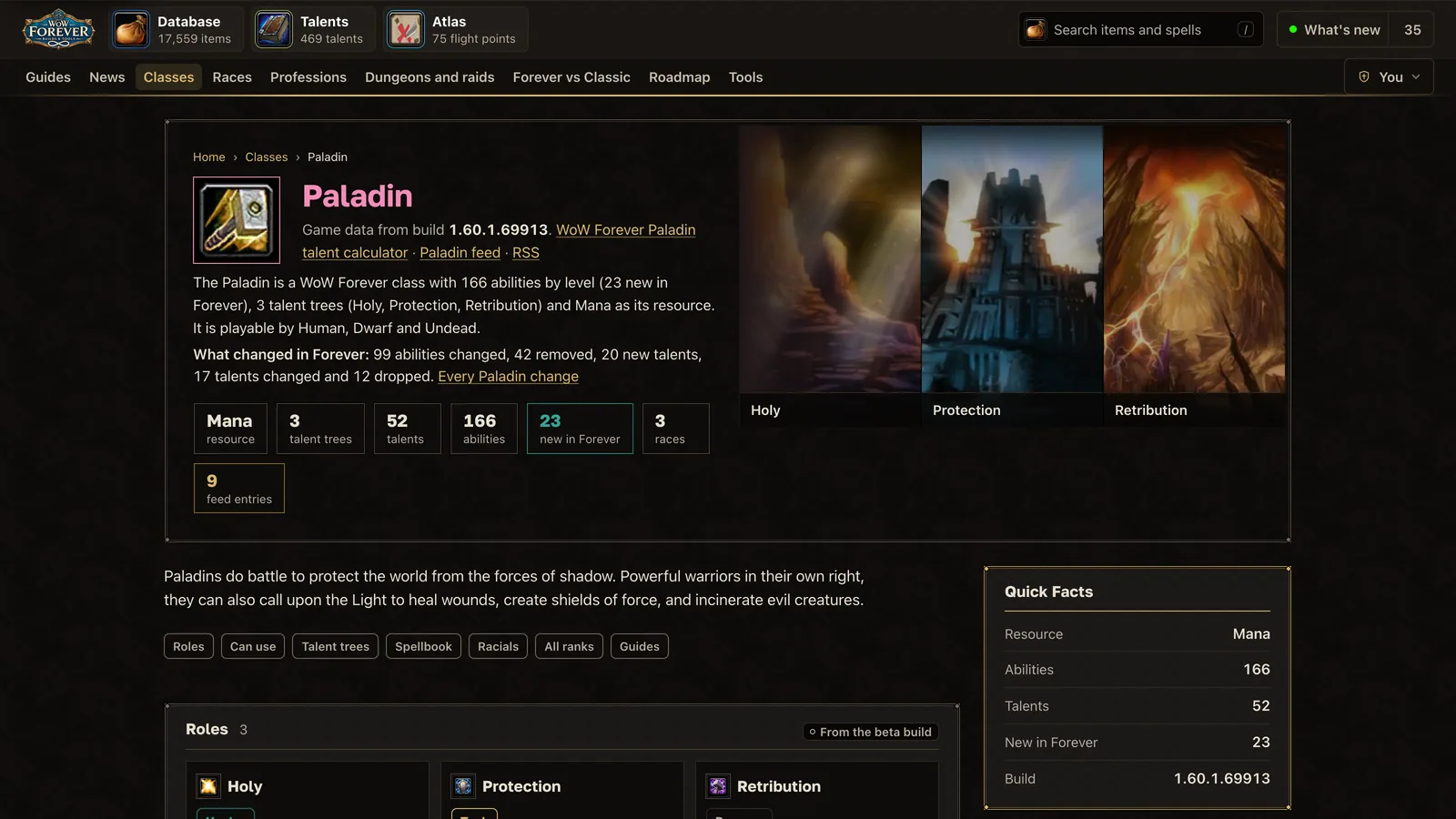Open the Professions nav item
1456x819 pixels.
(x=308, y=77)
